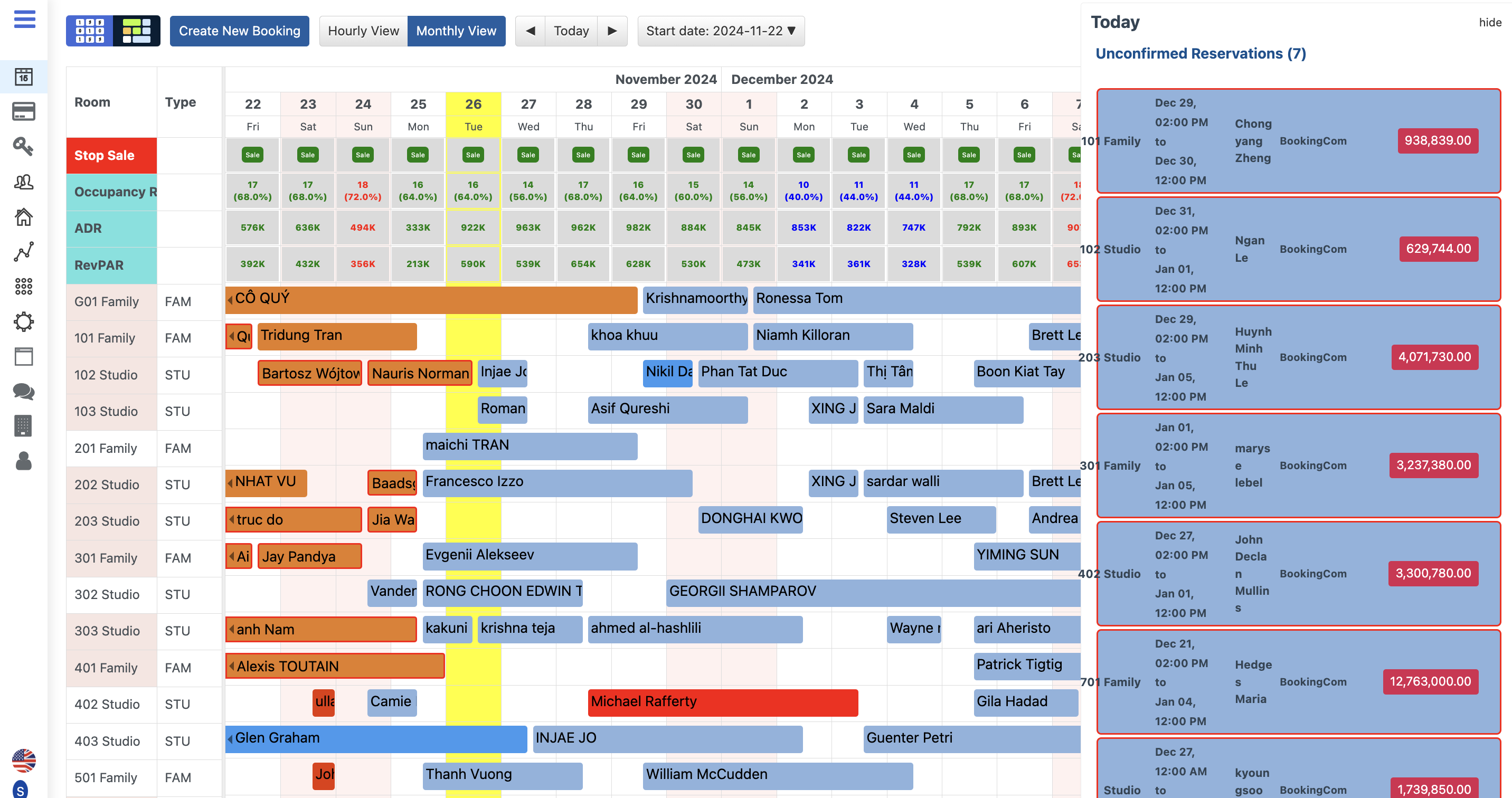This screenshot has height=798, width=1512.
Task: Select Today navigation button
Action: tap(571, 30)
